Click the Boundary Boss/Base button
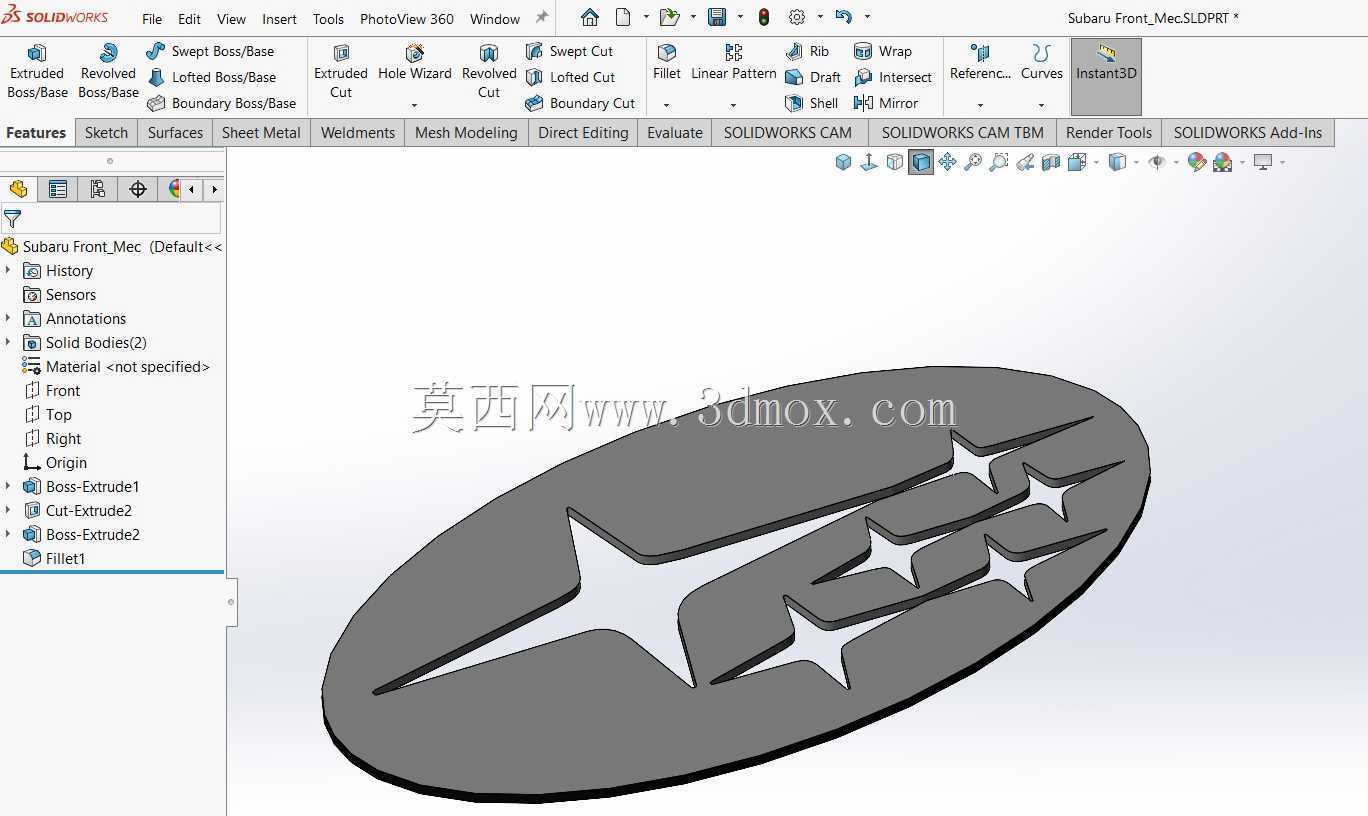The image size is (1368, 816). (222, 103)
